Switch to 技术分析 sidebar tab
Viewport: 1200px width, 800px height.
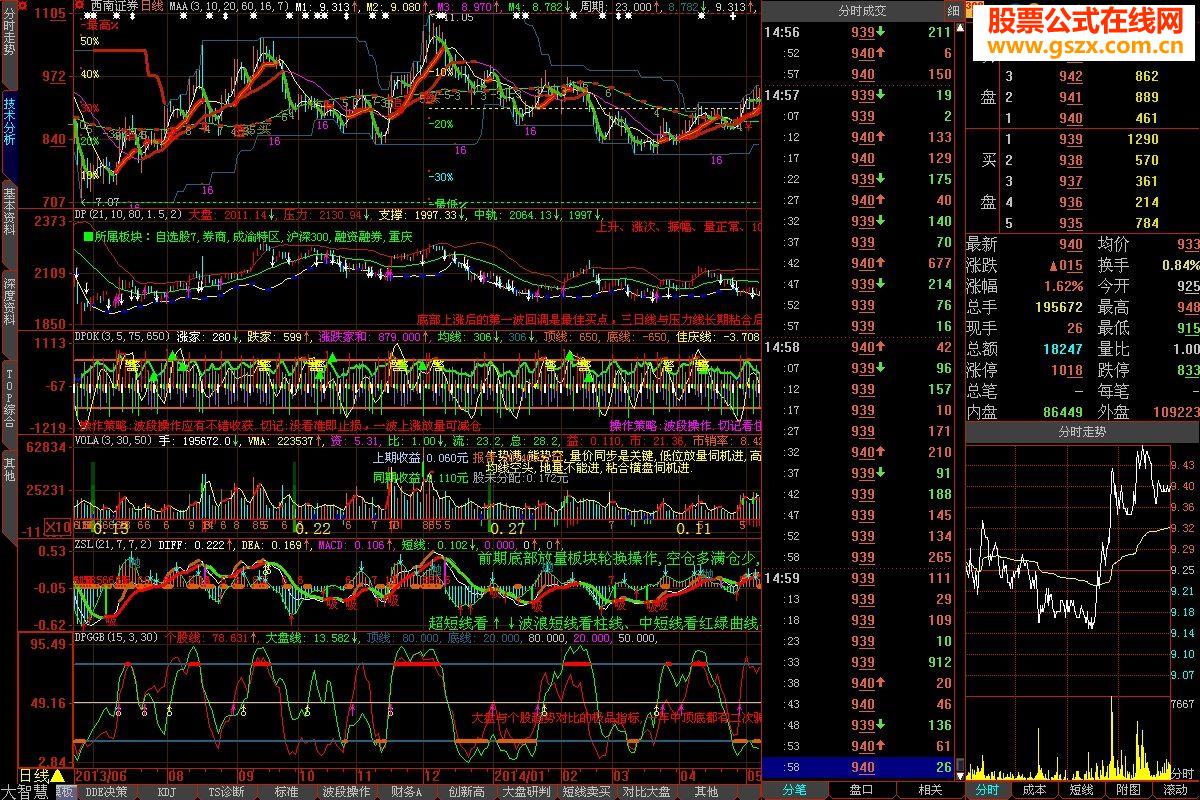point(9,122)
